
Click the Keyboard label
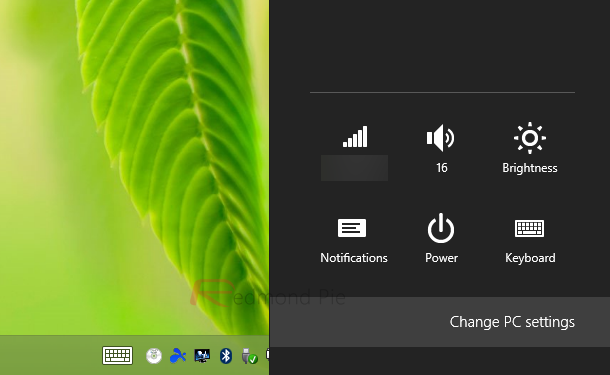pos(530,258)
